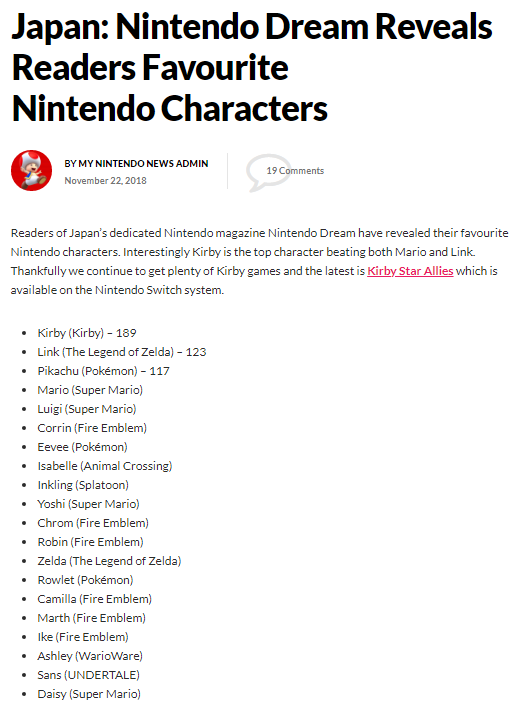Click the My Nintendo News Admin byline
The image size is (520, 705).
click(x=136, y=164)
